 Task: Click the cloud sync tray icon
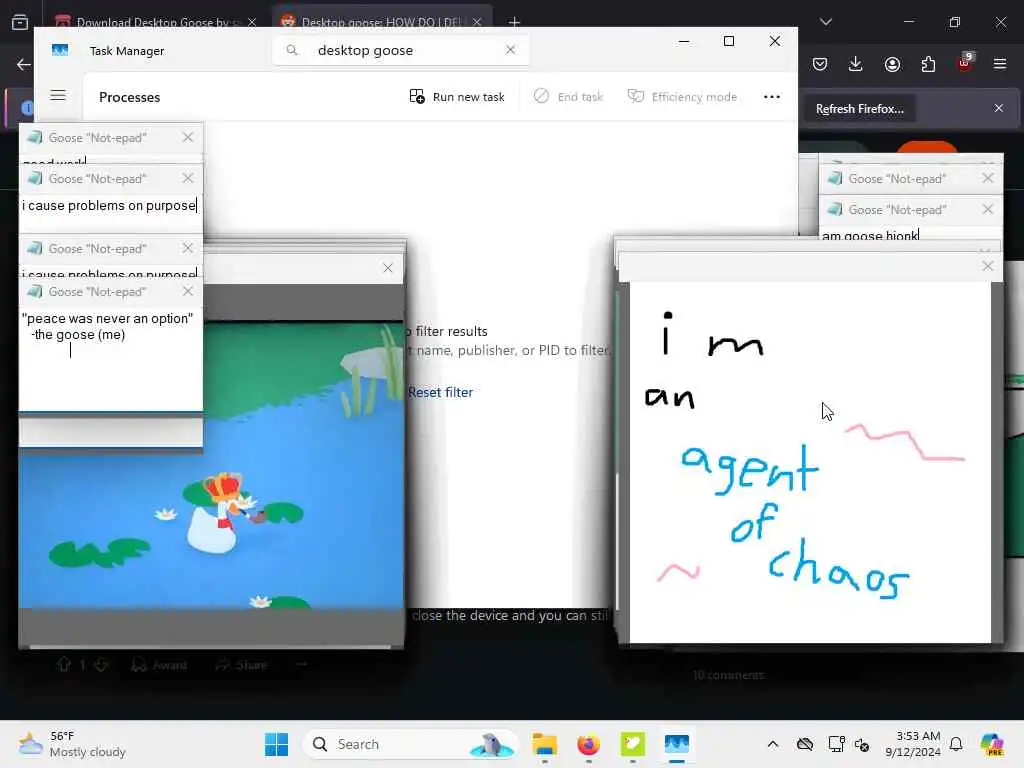point(805,744)
